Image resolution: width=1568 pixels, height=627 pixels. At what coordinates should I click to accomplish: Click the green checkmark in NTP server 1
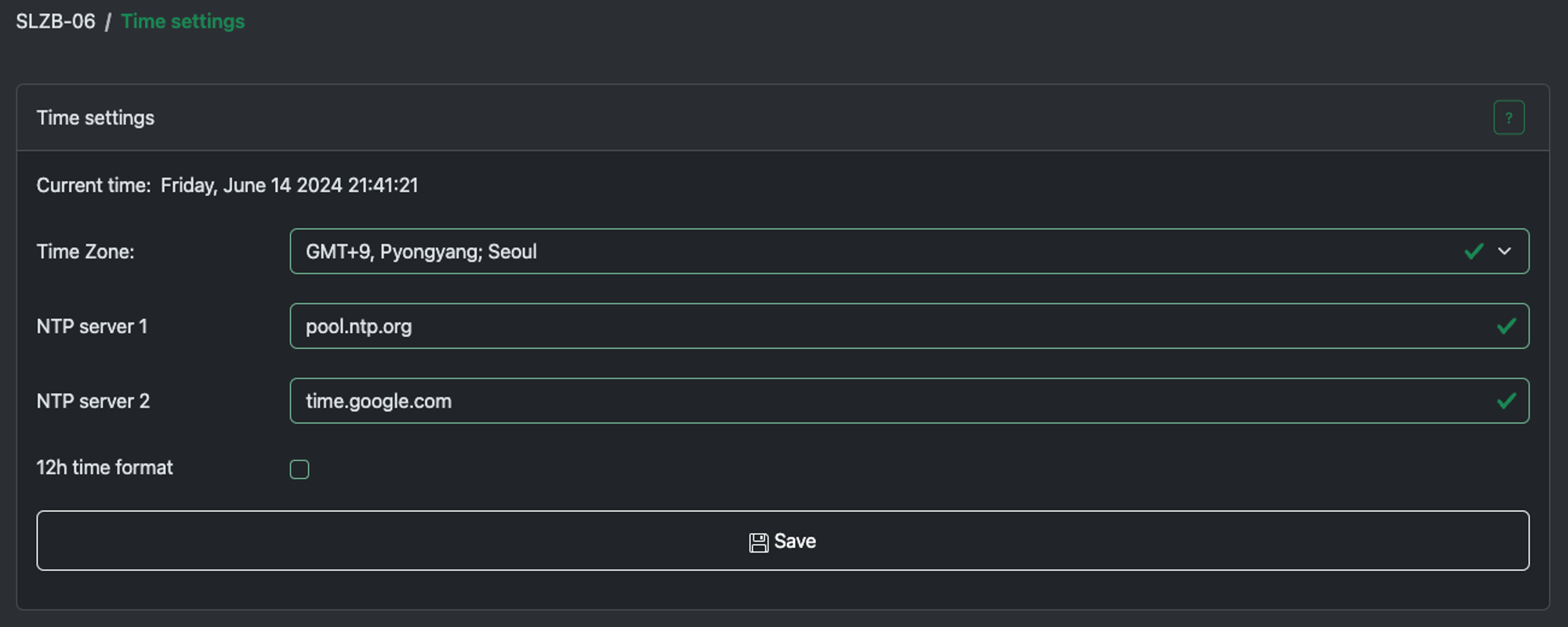(x=1506, y=326)
